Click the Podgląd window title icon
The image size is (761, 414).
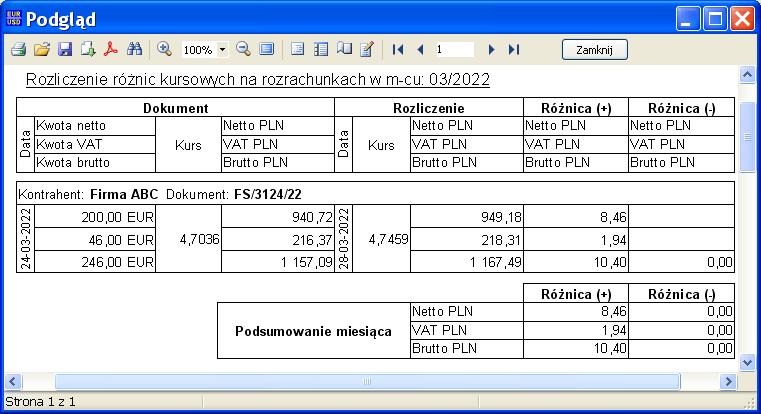click(13, 18)
